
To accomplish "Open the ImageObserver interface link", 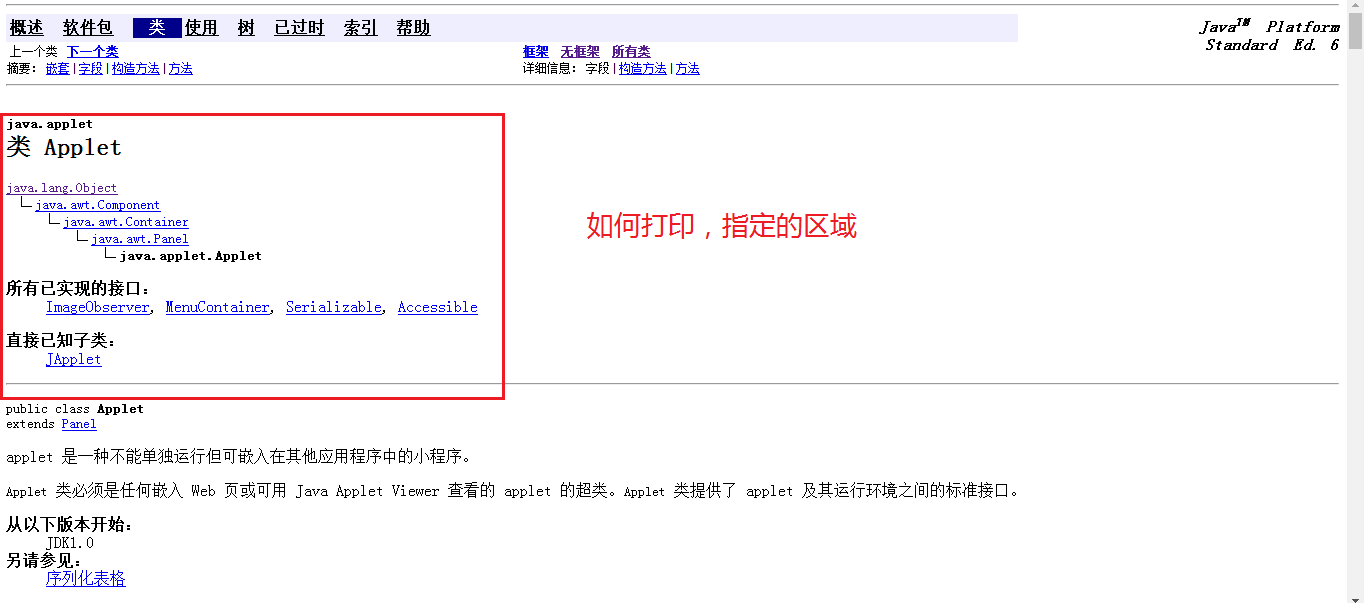I will (97, 307).
